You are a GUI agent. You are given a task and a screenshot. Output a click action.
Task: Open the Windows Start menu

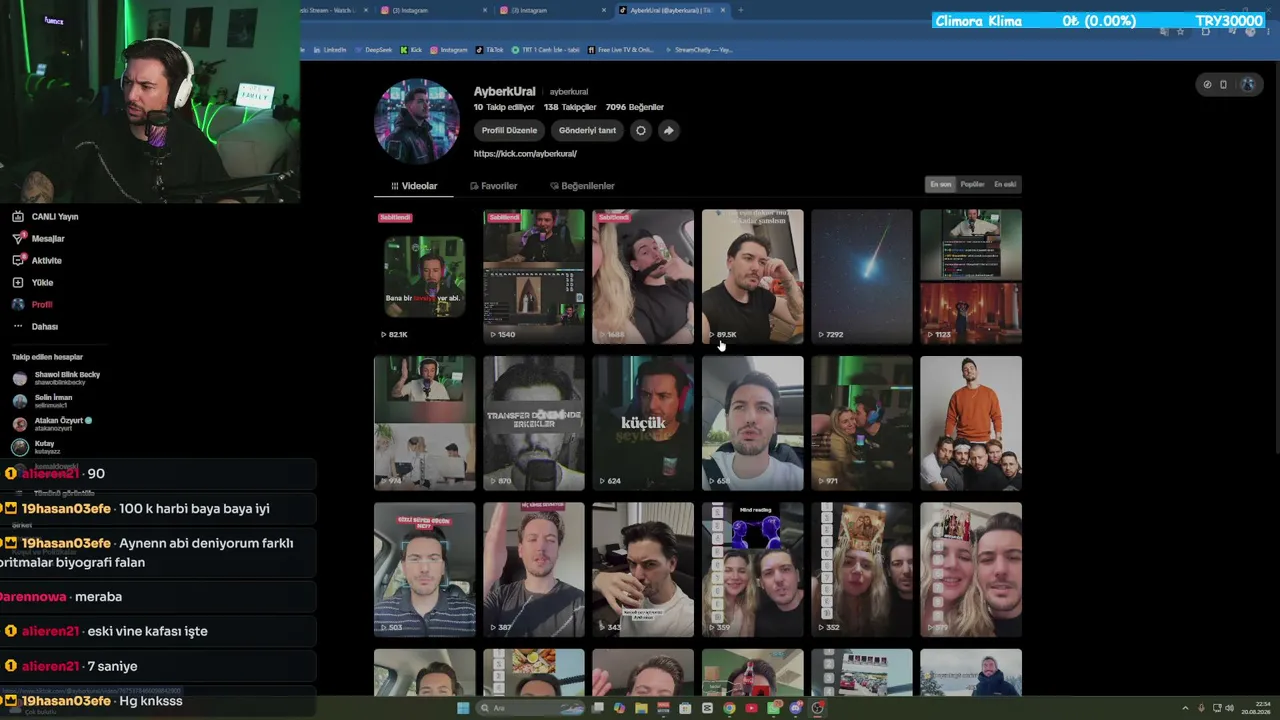[463, 708]
